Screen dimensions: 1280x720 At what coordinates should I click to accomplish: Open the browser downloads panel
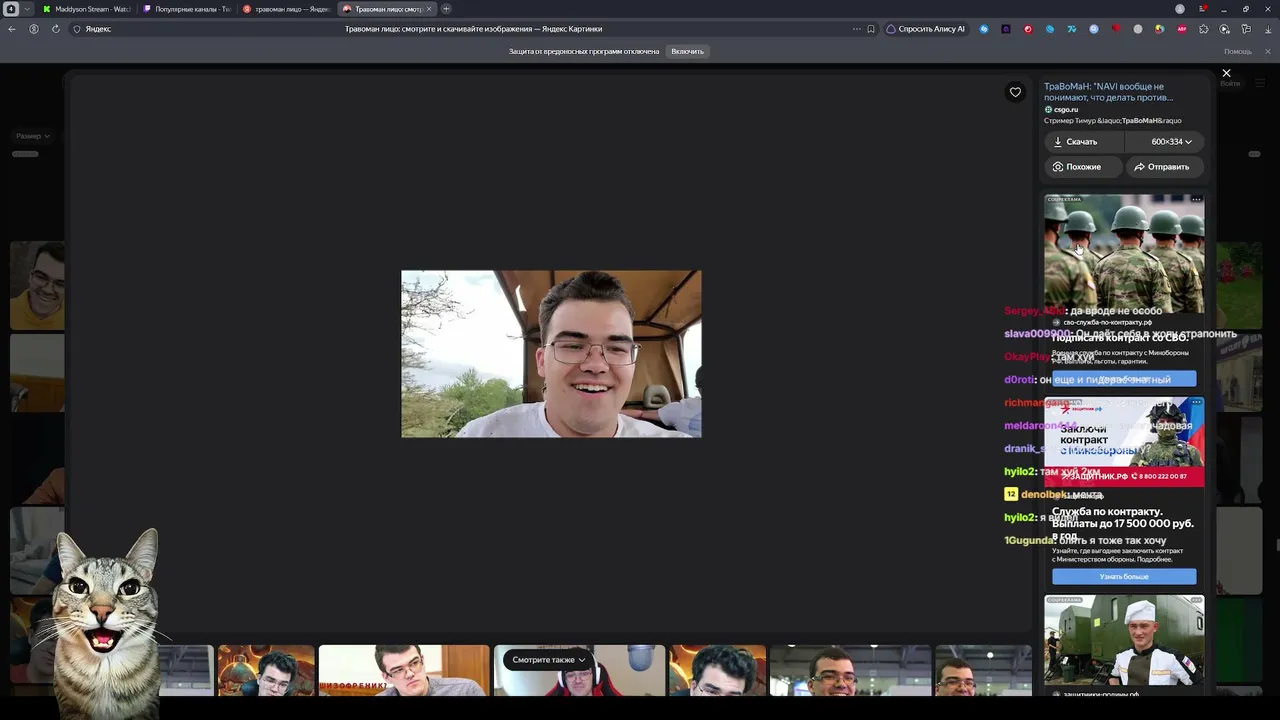1267,29
